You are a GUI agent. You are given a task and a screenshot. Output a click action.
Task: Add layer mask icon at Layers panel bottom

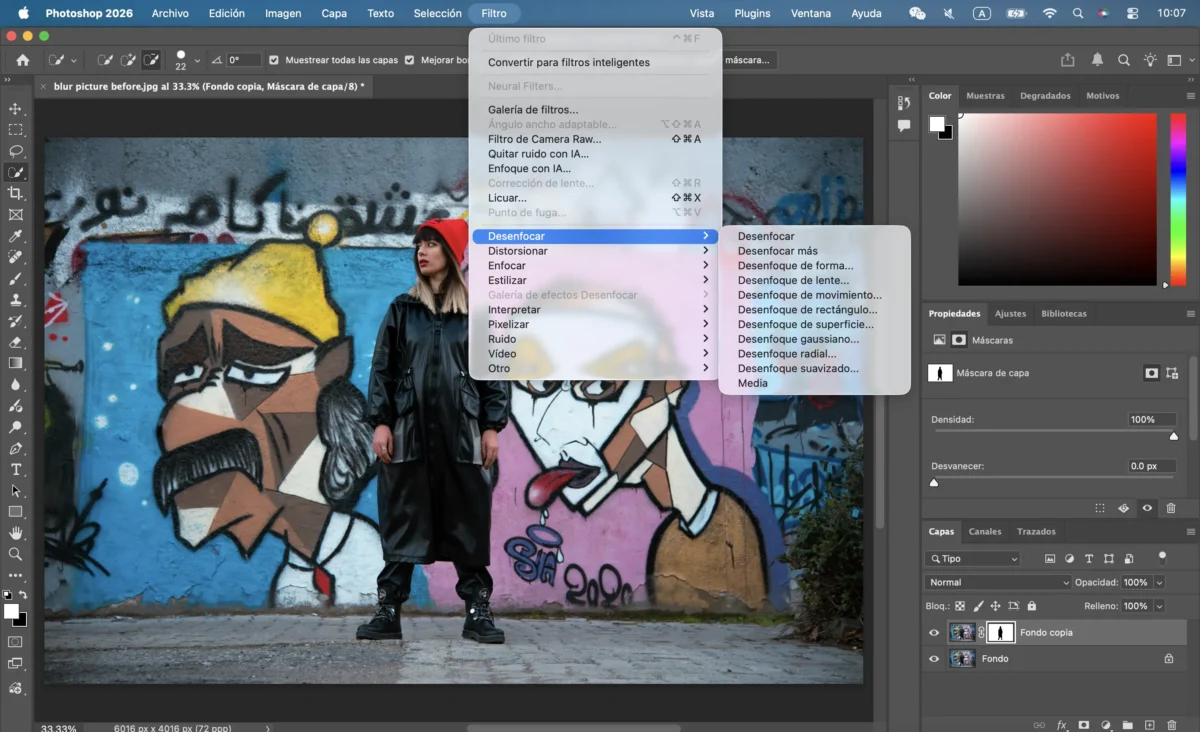pos(1083,725)
